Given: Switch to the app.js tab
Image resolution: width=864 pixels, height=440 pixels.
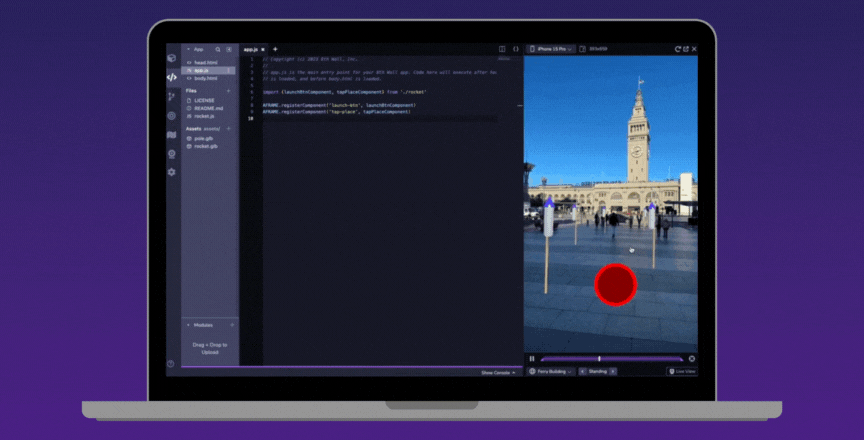Looking at the screenshot, I should point(251,50).
